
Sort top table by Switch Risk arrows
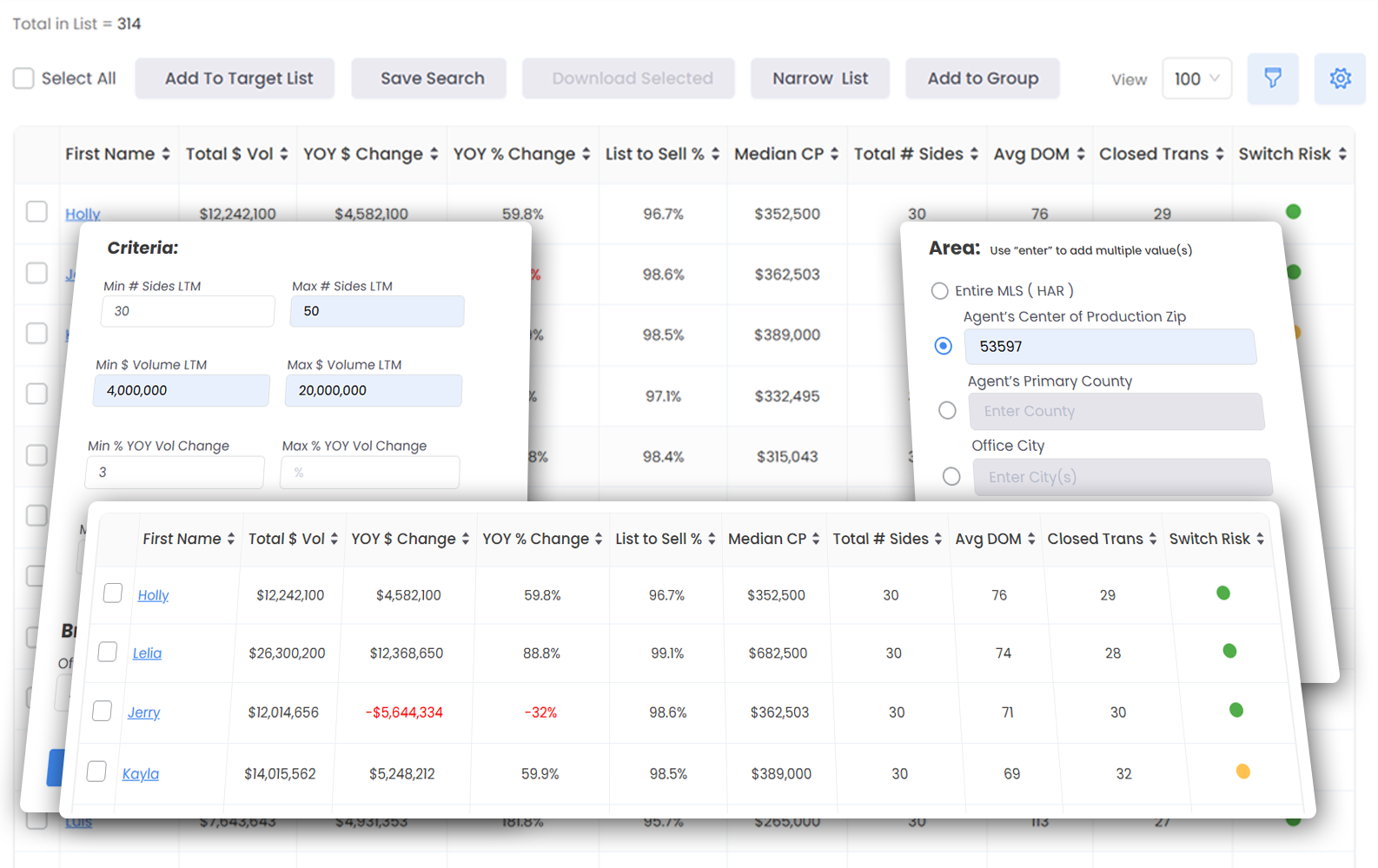pos(1342,155)
